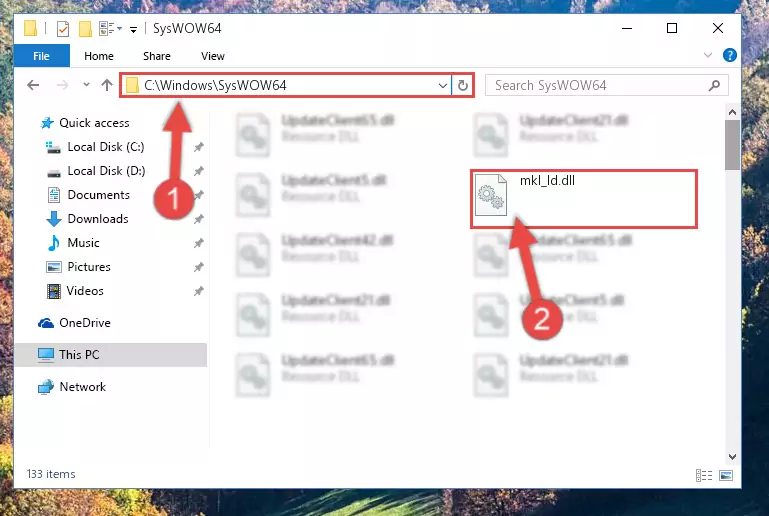Expand the ribbon with the chevron
This screenshot has width=769, height=516.
[708, 55]
